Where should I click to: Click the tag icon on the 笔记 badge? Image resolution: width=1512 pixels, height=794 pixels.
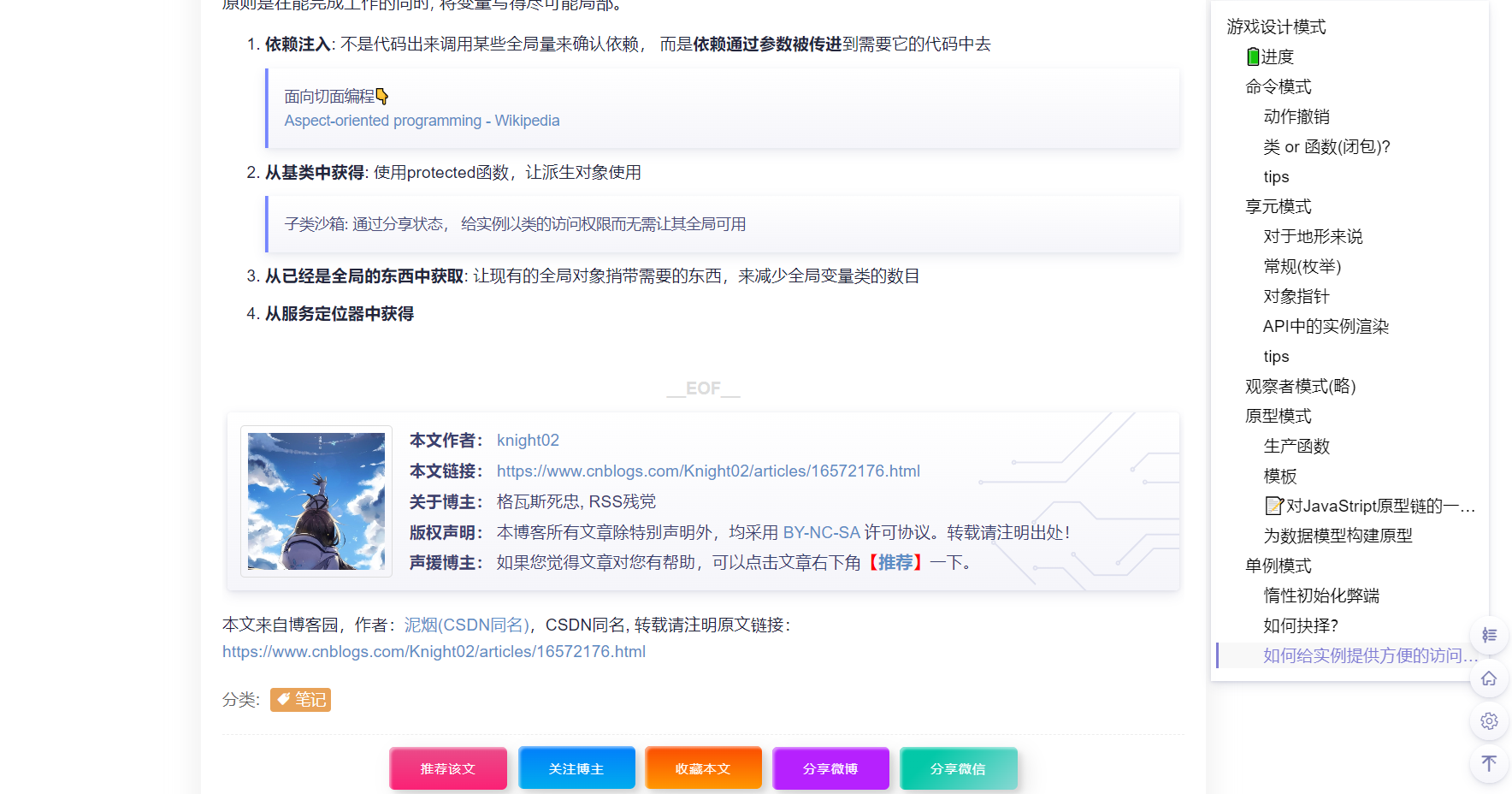[283, 699]
